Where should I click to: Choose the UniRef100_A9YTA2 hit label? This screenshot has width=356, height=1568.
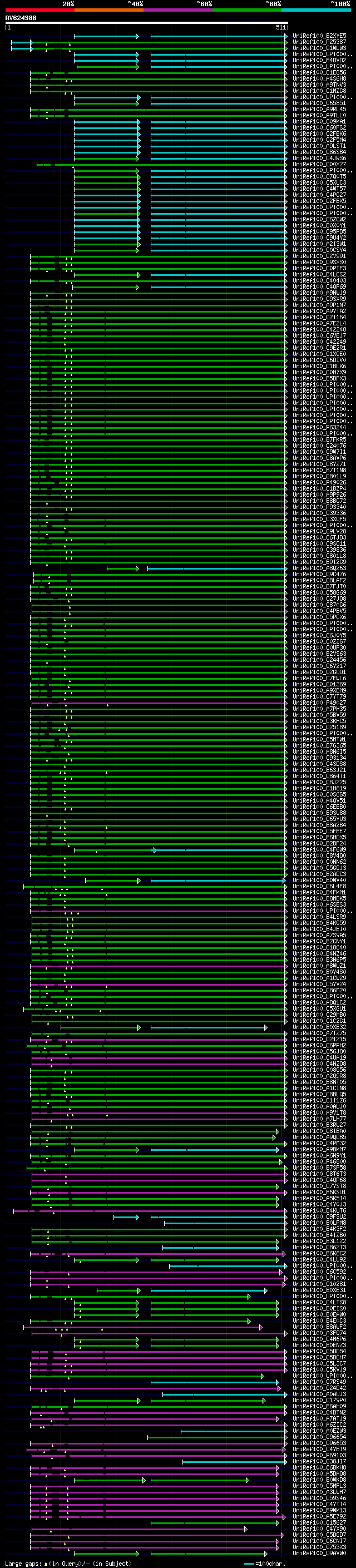tap(319, 311)
